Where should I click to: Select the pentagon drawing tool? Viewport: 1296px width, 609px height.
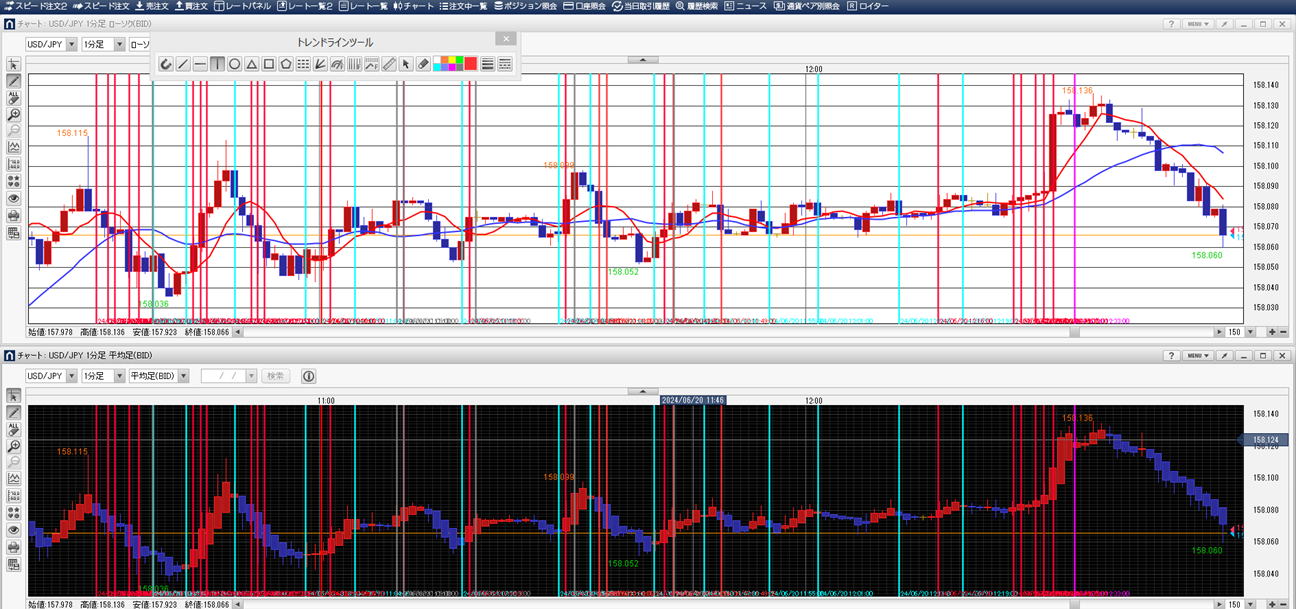point(285,64)
